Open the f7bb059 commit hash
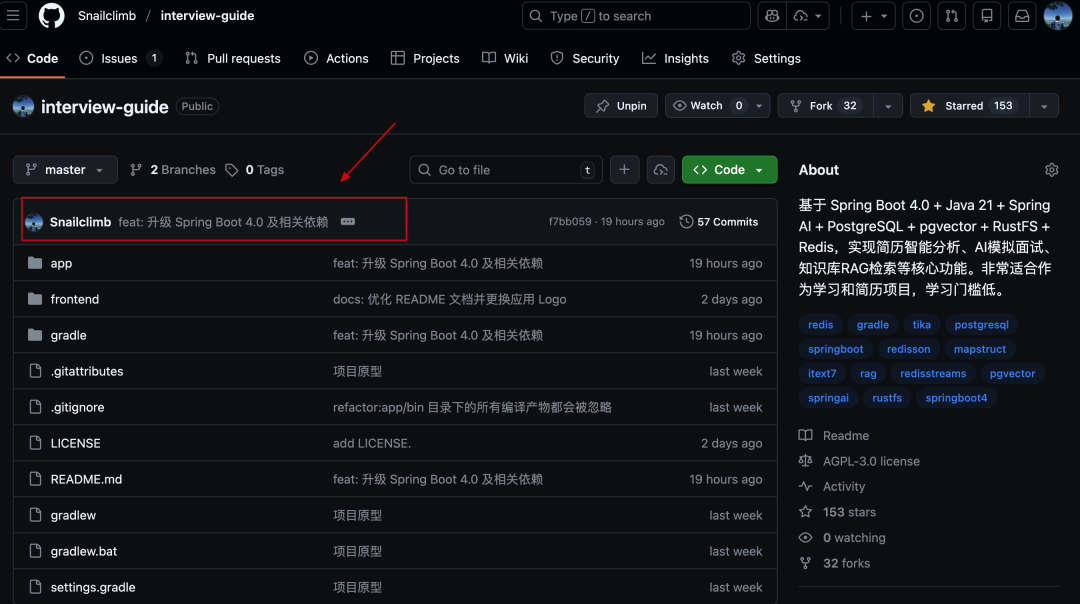The width and height of the screenshot is (1080, 604). pyautogui.click(x=570, y=222)
